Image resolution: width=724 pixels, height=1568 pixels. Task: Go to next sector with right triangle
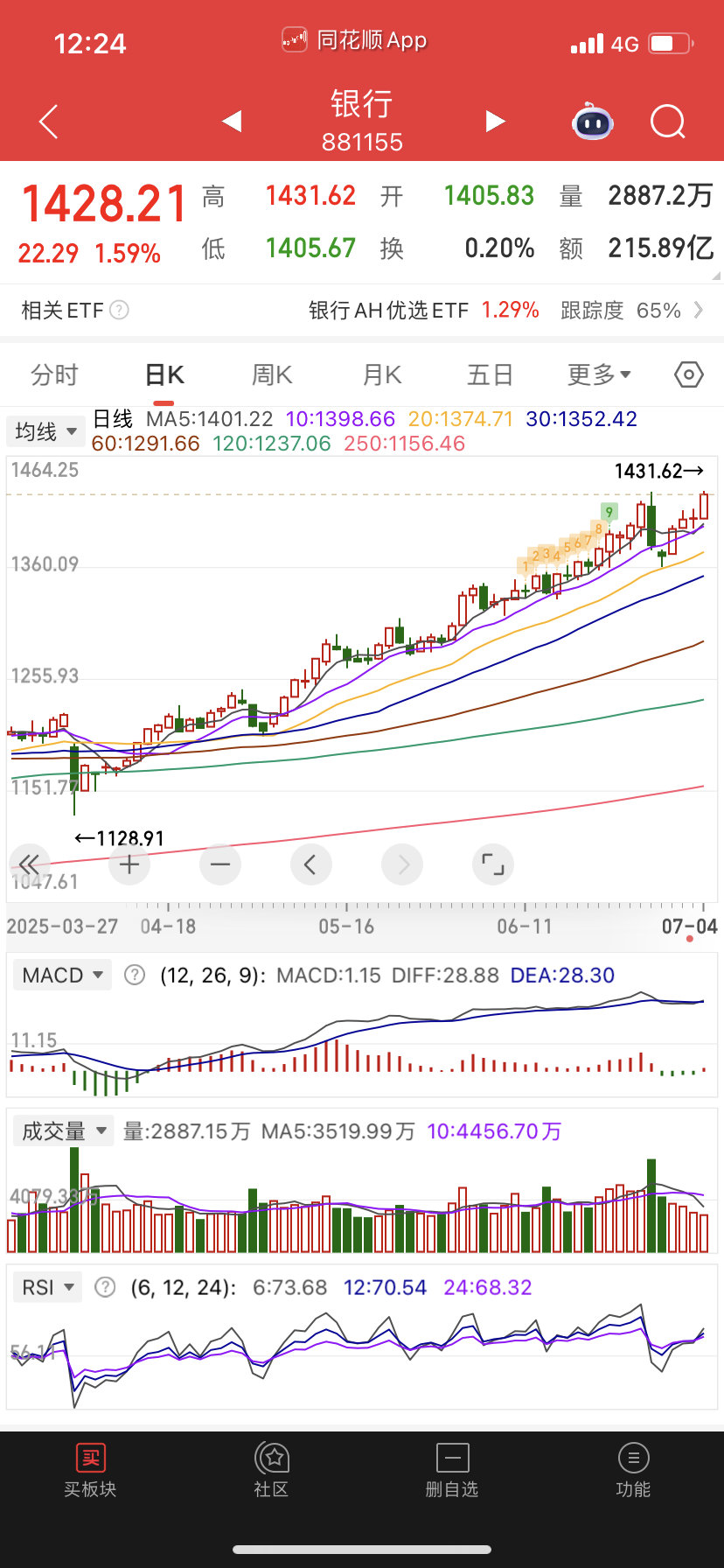click(495, 121)
